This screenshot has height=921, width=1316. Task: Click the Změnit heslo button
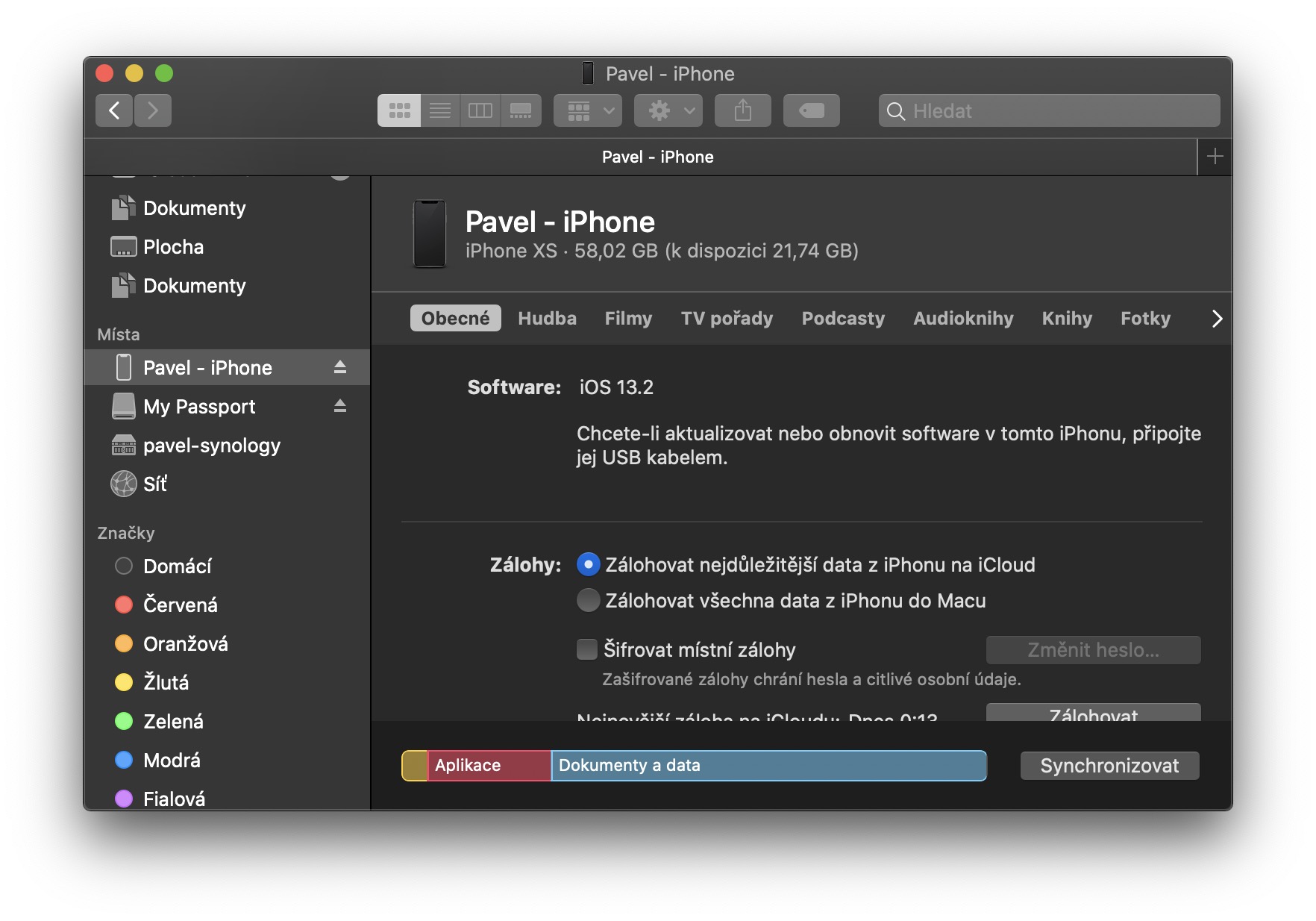coord(1093,649)
